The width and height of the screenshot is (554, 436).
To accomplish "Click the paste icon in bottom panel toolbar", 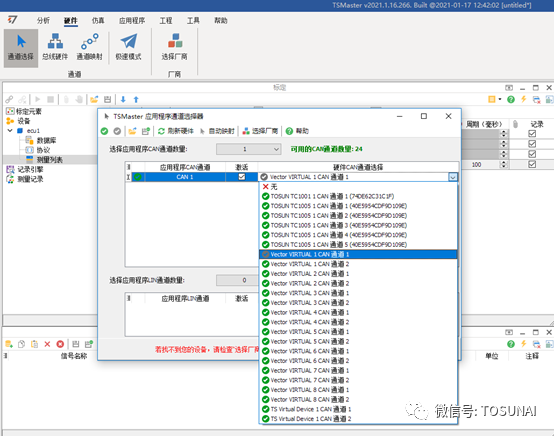I will point(34,344).
